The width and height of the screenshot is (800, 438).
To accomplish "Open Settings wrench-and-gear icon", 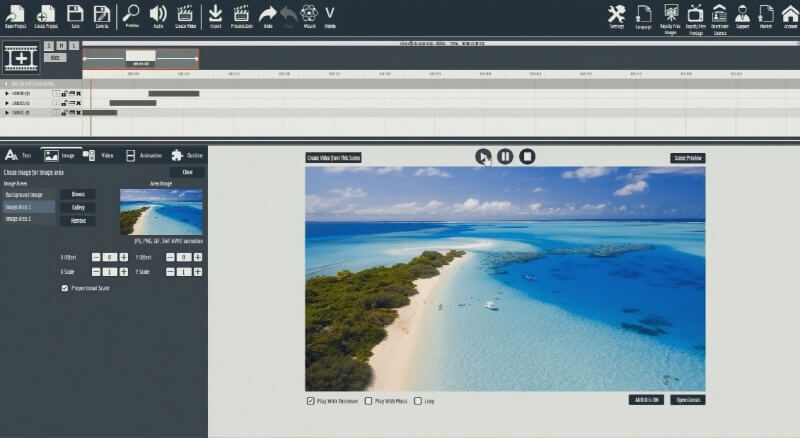I will pyautogui.click(x=617, y=16).
